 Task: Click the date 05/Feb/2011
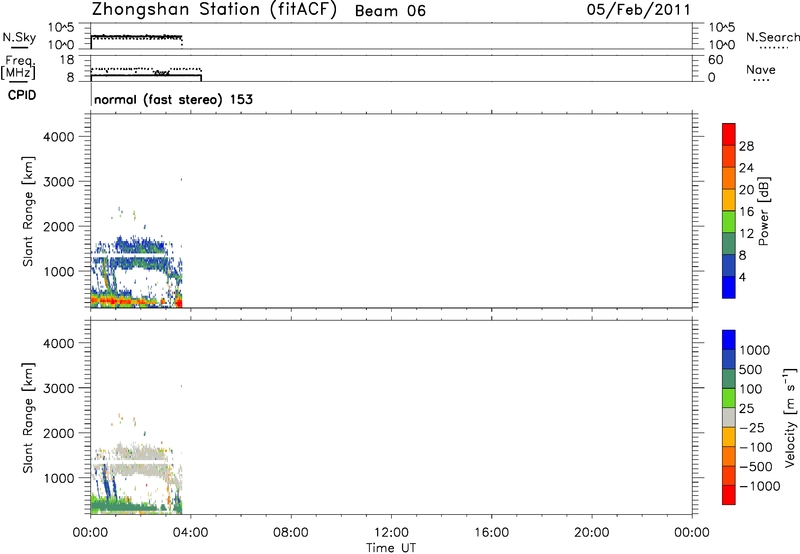click(638, 10)
